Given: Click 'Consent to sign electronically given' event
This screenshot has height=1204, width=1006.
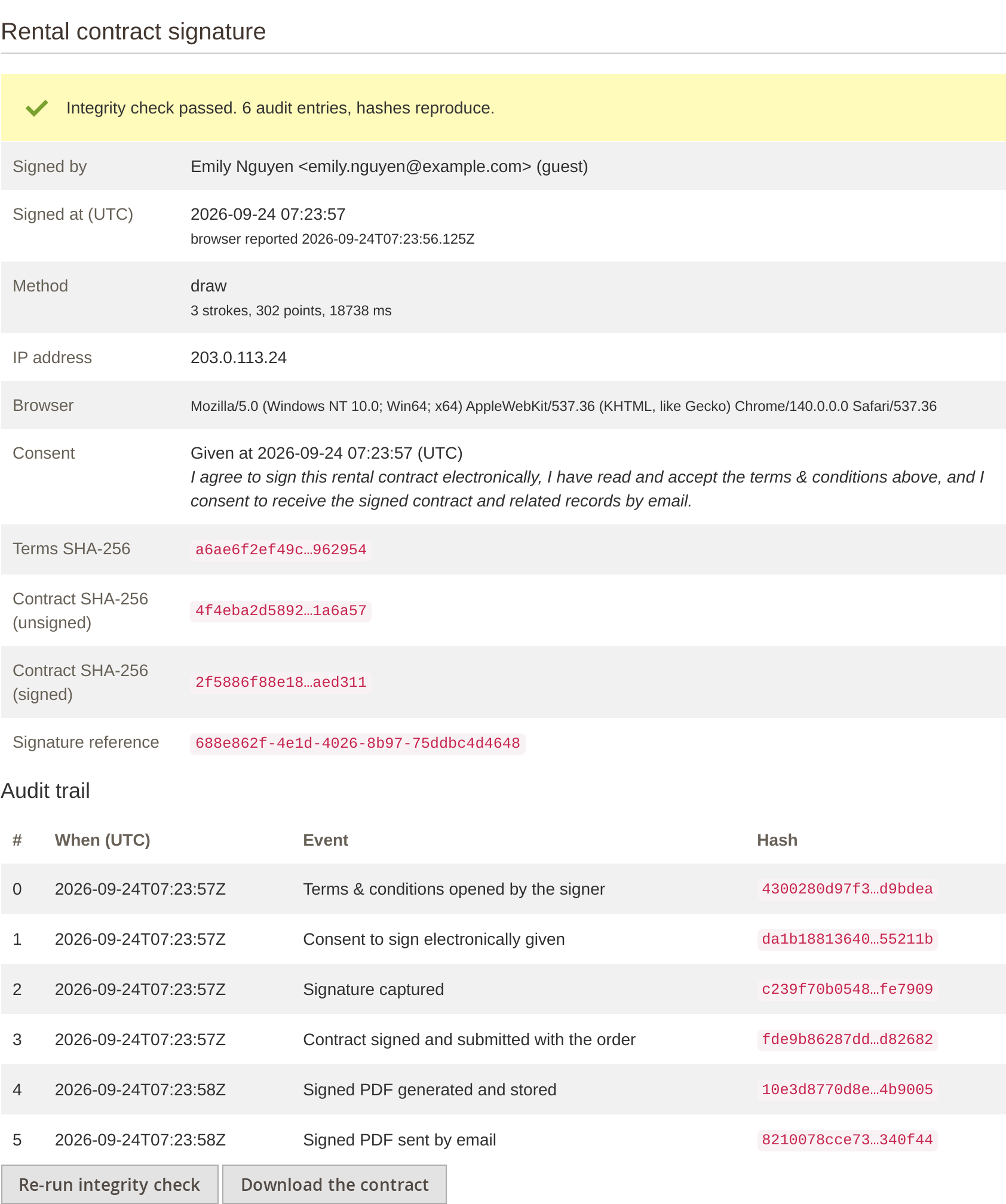Looking at the screenshot, I should point(434,939).
